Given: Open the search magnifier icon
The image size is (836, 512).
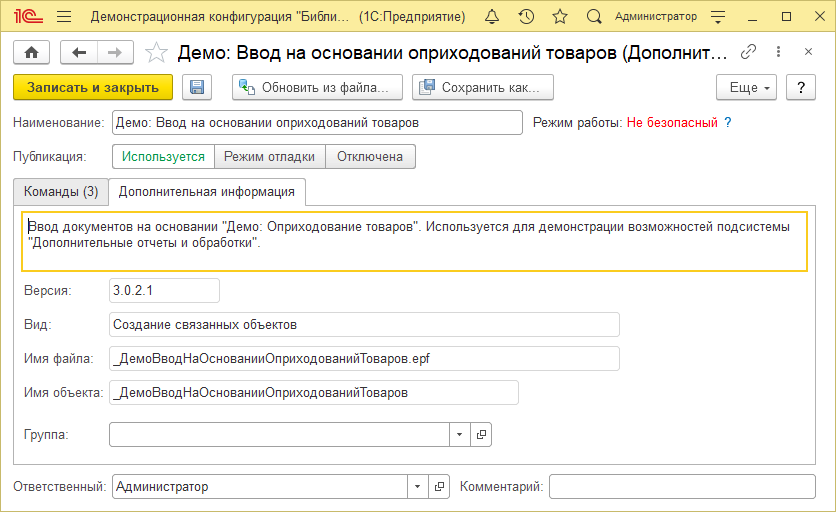Looking at the screenshot, I should 593,17.
